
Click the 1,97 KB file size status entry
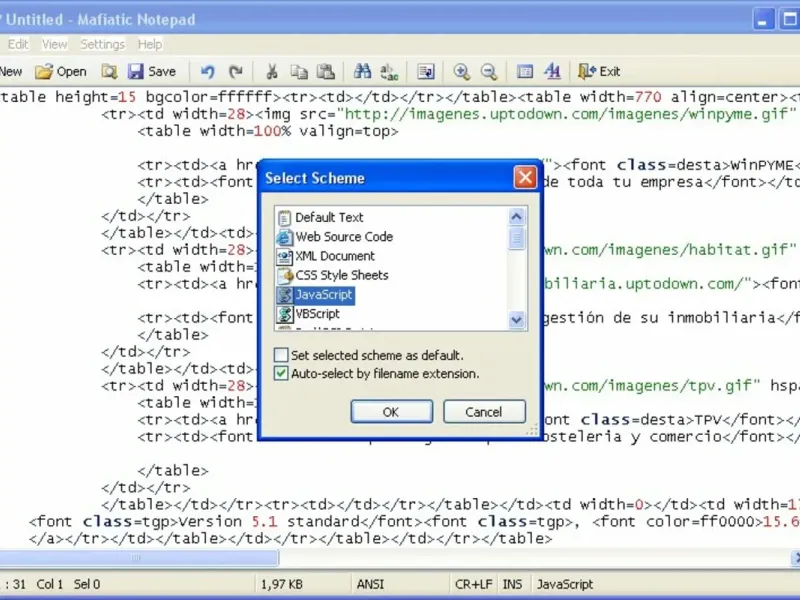[x=282, y=584]
